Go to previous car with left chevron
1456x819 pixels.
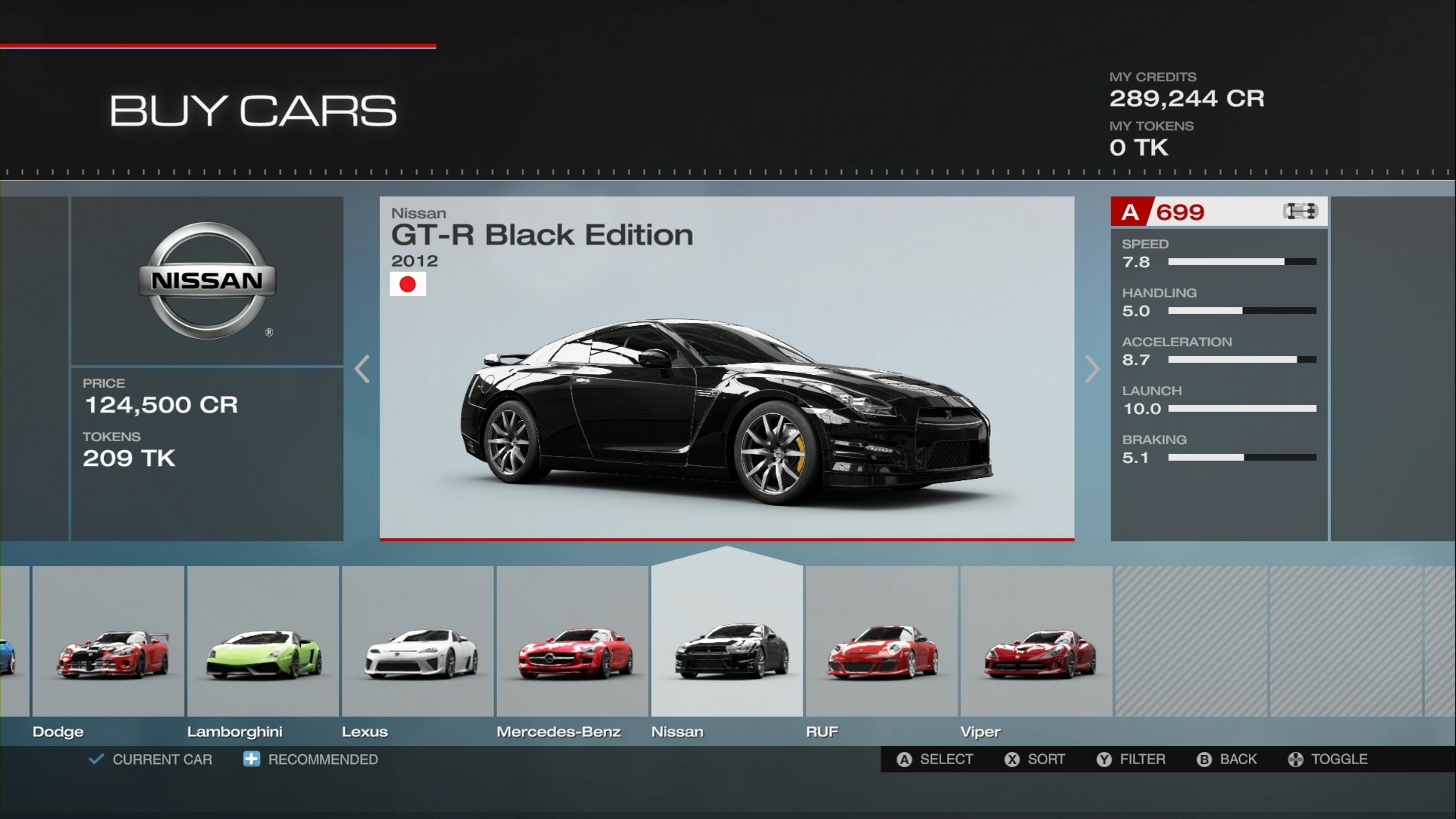click(x=362, y=369)
